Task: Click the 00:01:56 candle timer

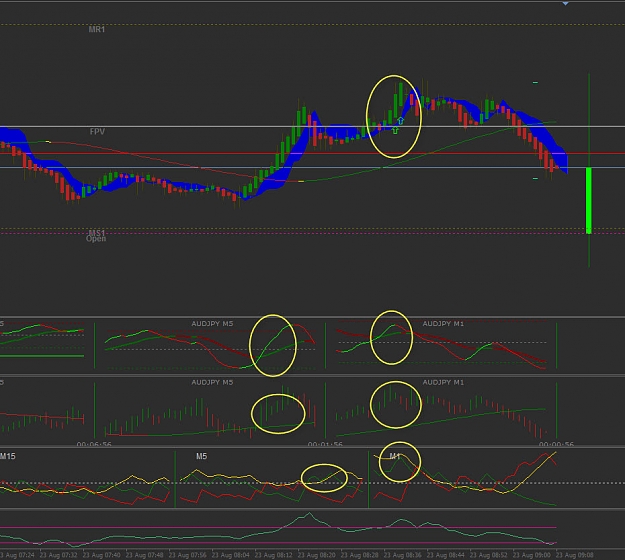Action: point(325,444)
